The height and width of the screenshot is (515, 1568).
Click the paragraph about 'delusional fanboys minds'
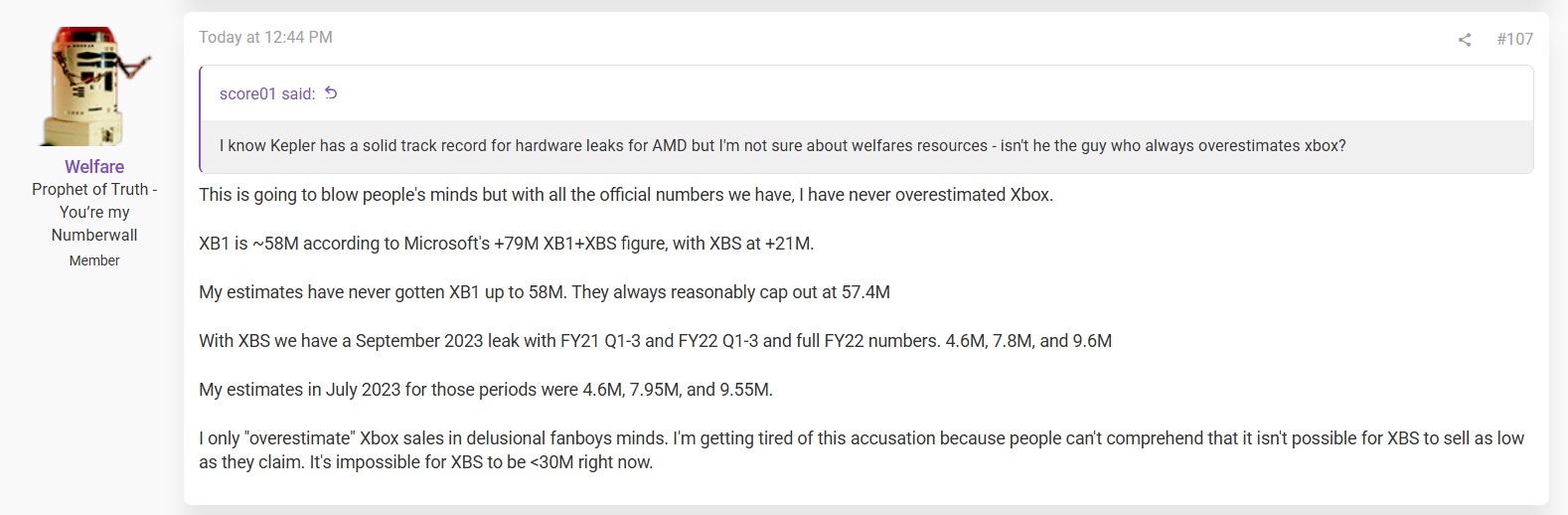click(x=862, y=450)
